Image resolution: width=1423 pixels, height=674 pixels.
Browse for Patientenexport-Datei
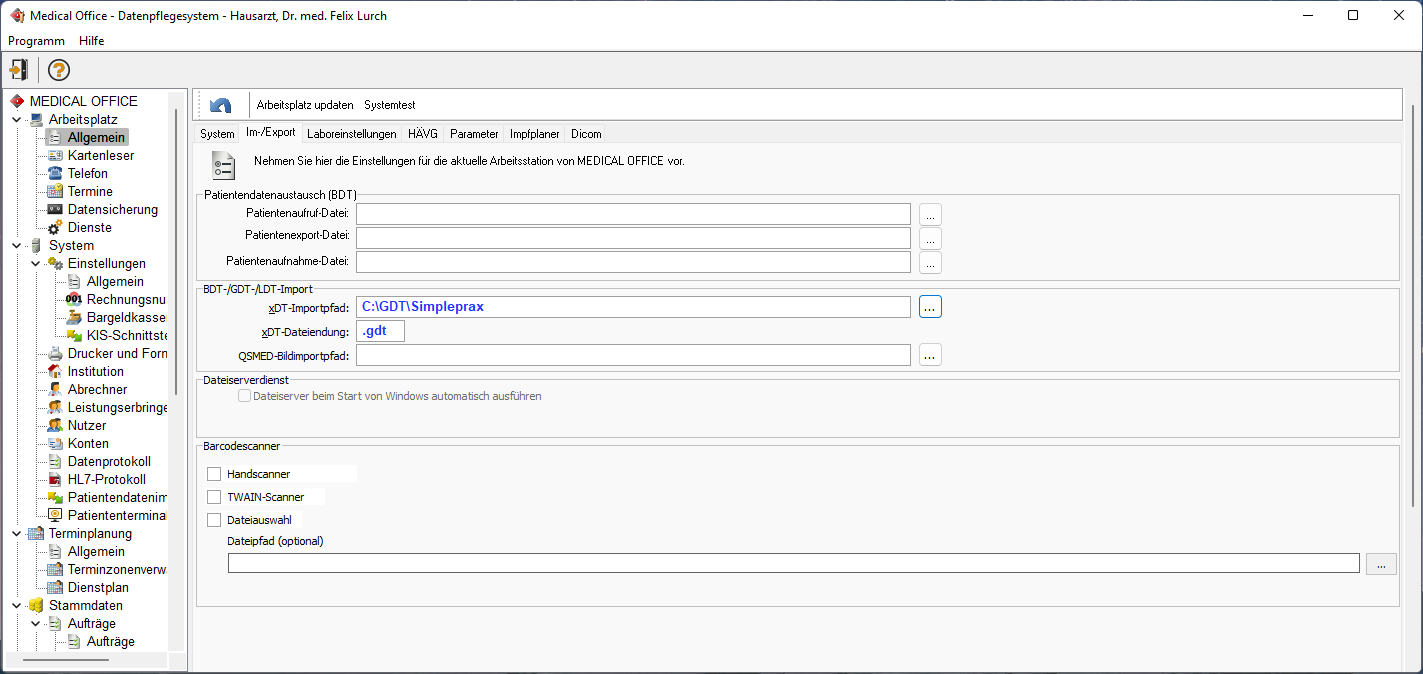point(930,238)
